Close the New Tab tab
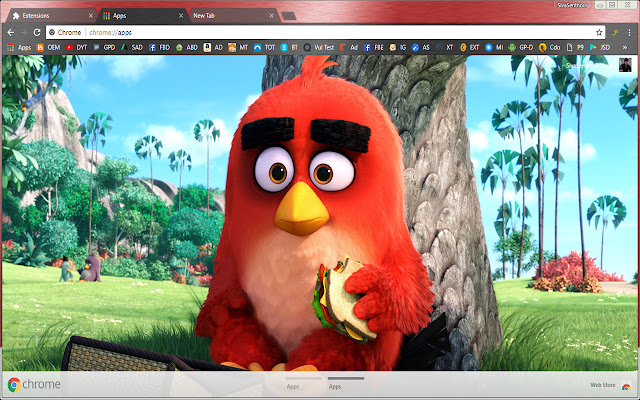This screenshot has height=400, width=640. [272, 16]
